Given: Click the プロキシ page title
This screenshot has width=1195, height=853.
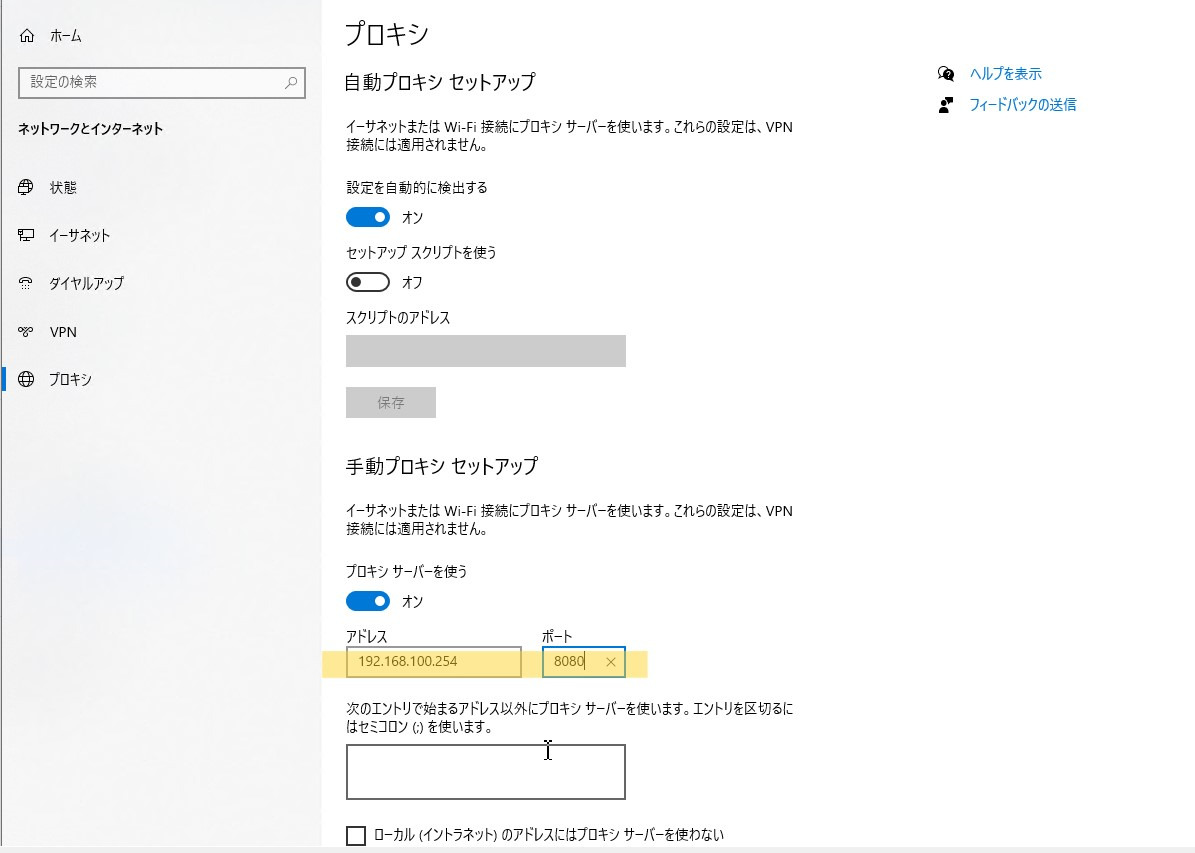Looking at the screenshot, I should point(387,34).
